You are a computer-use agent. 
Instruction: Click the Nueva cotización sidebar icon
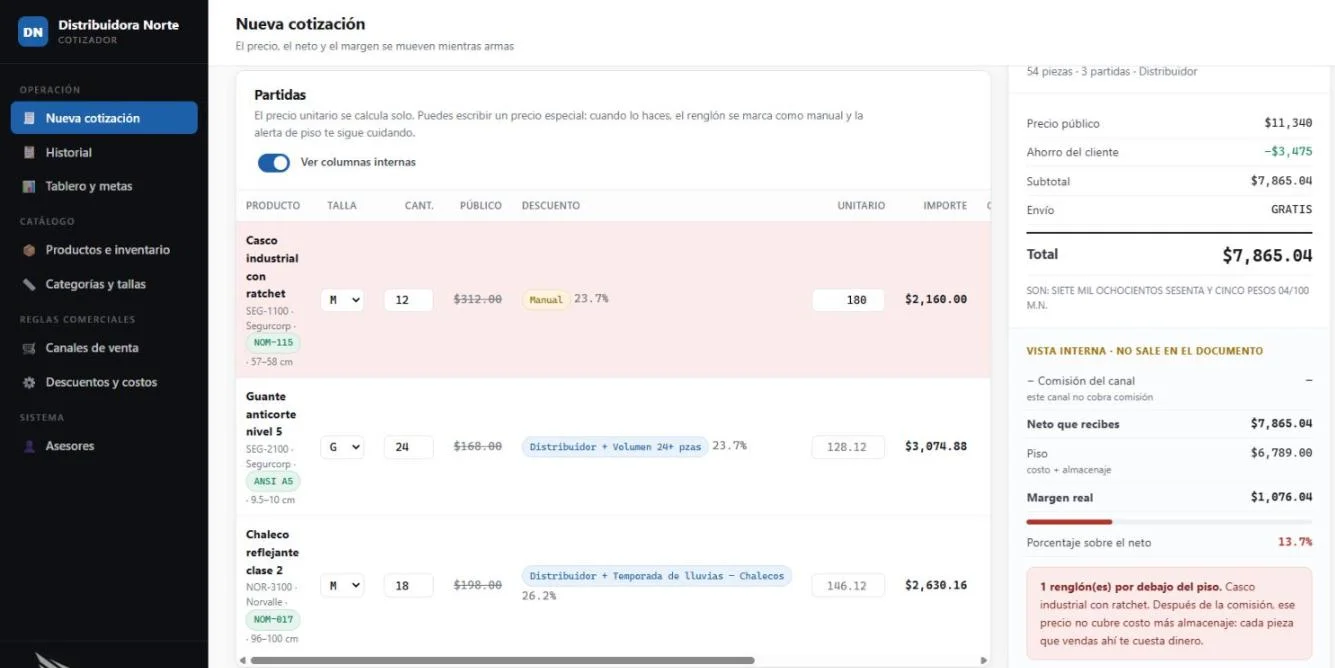pyautogui.click(x=29, y=118)
